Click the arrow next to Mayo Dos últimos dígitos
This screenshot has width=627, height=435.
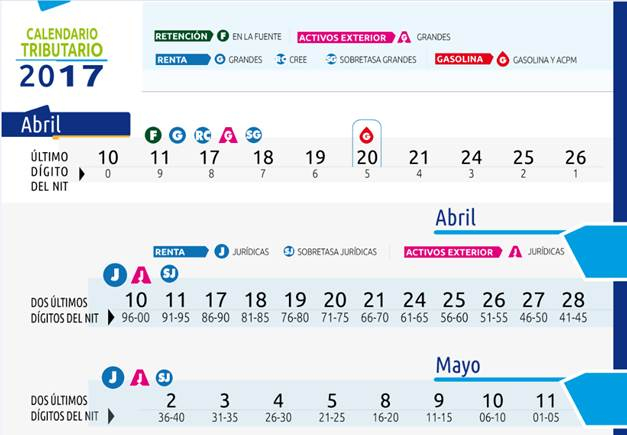pos(111,416)
